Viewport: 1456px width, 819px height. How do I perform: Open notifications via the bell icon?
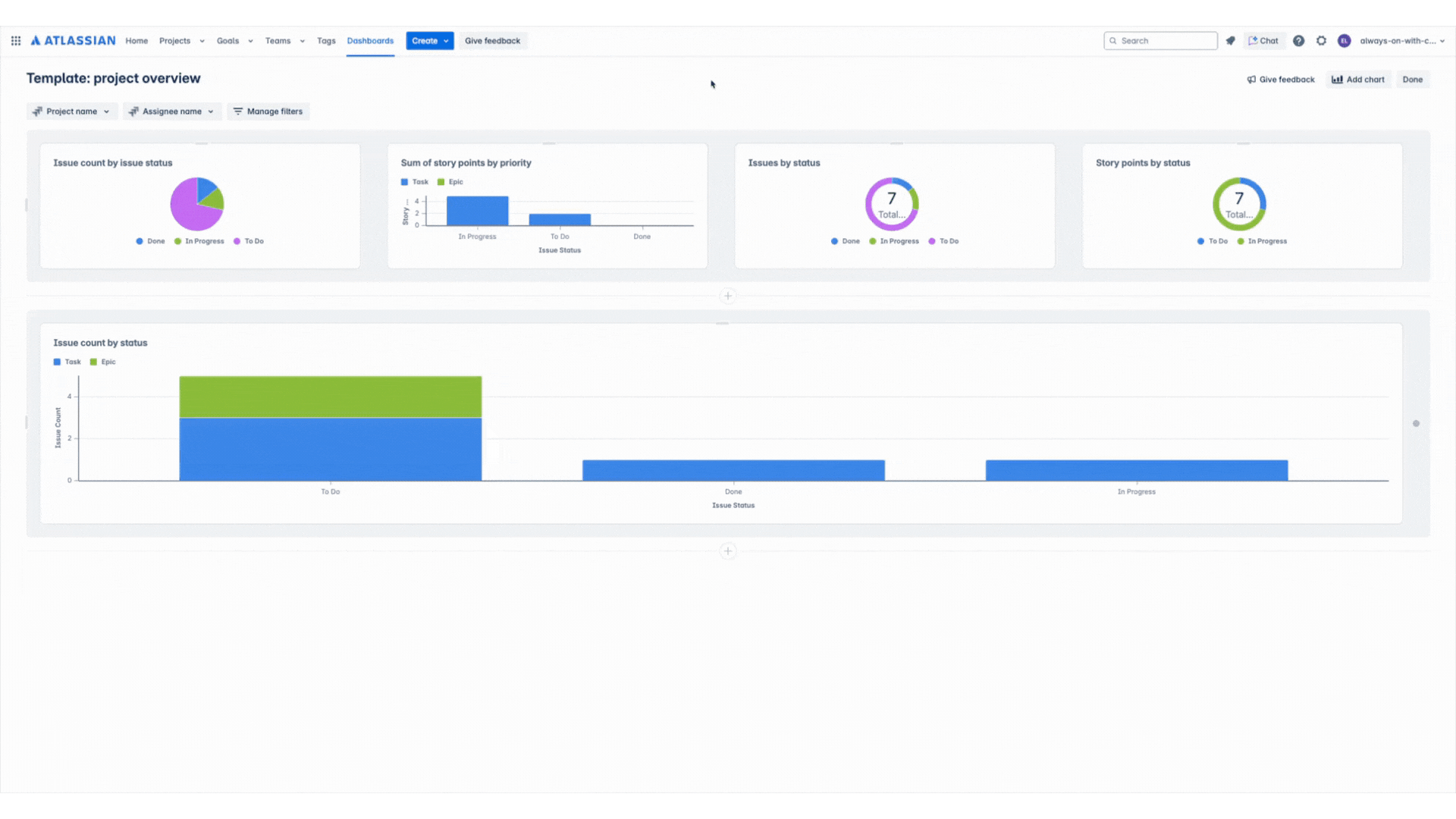[1230, 41]
